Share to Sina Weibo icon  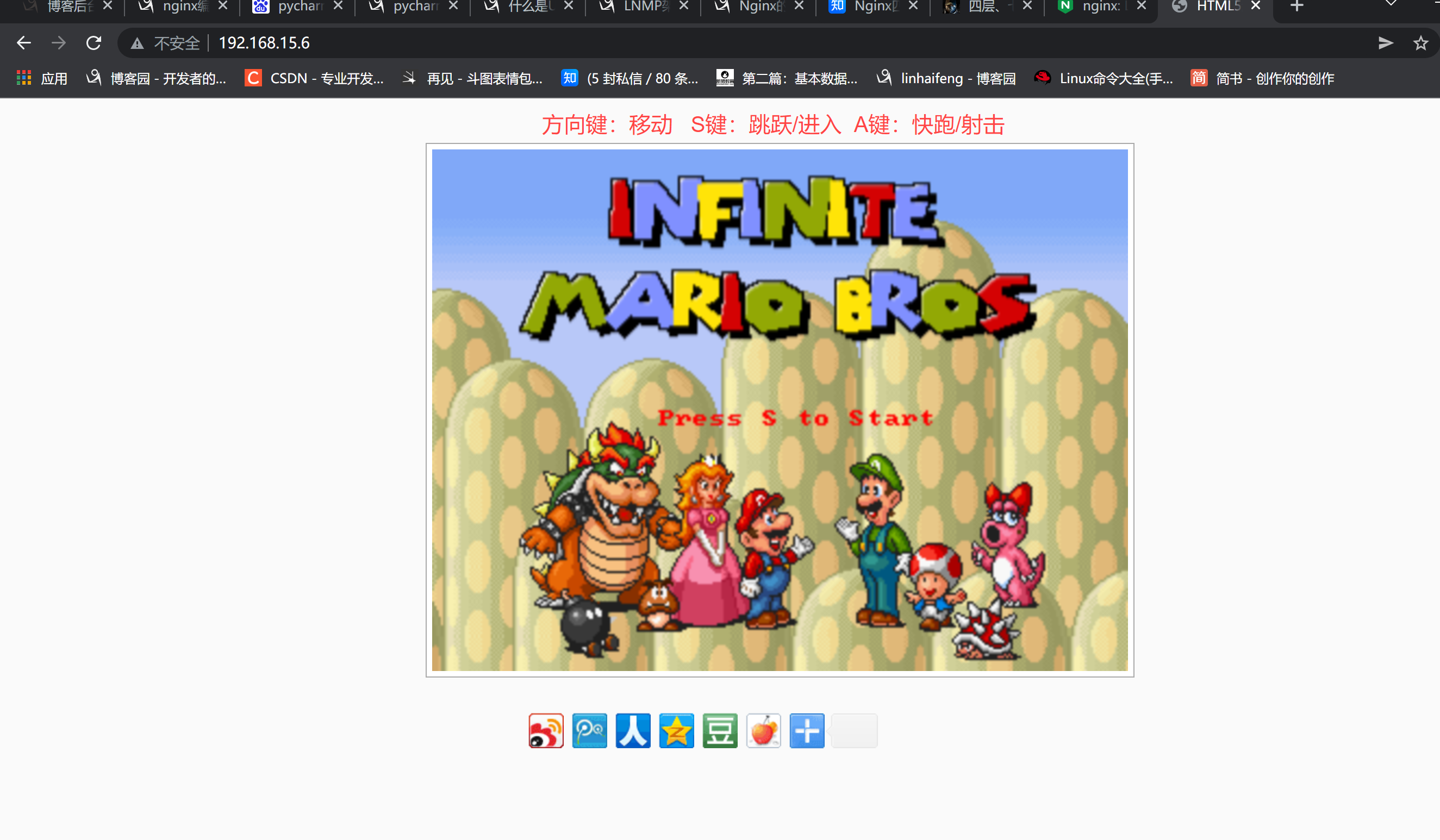click(x=546, y=730)
